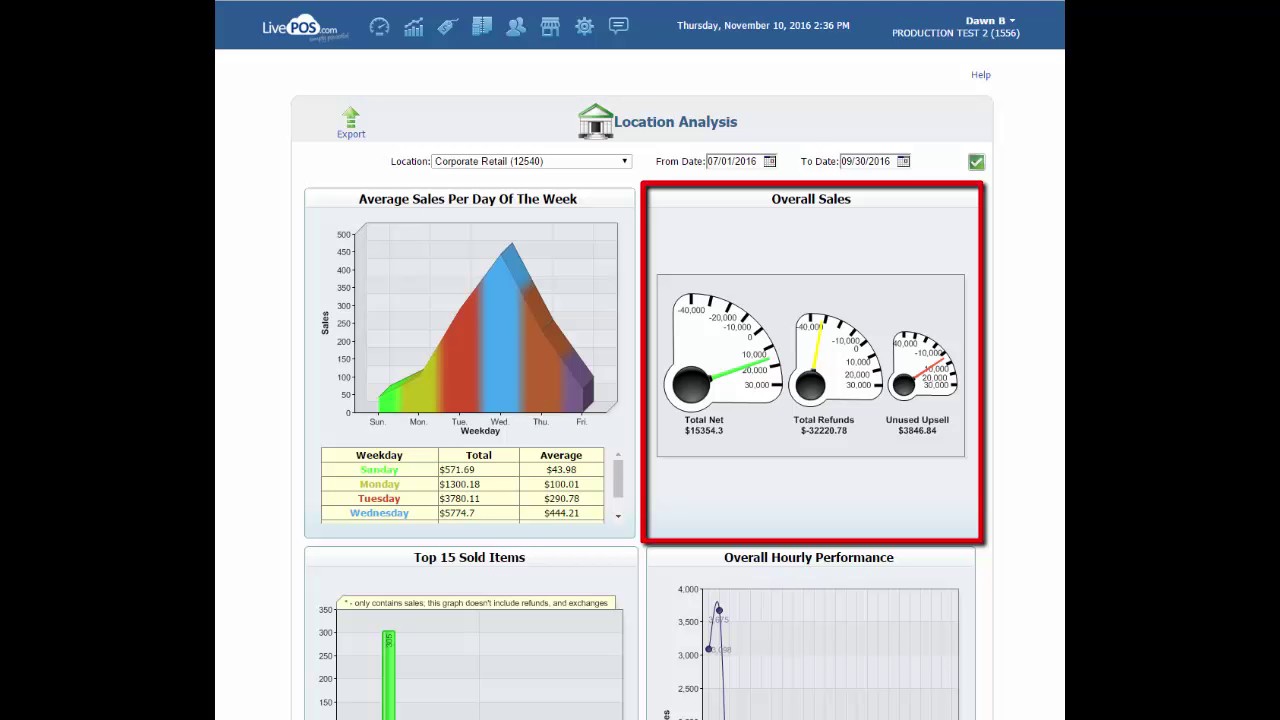The height and width of the screenshot is (720, 1280).
Task: Click the Weekday column header
Action: (379, 455)
